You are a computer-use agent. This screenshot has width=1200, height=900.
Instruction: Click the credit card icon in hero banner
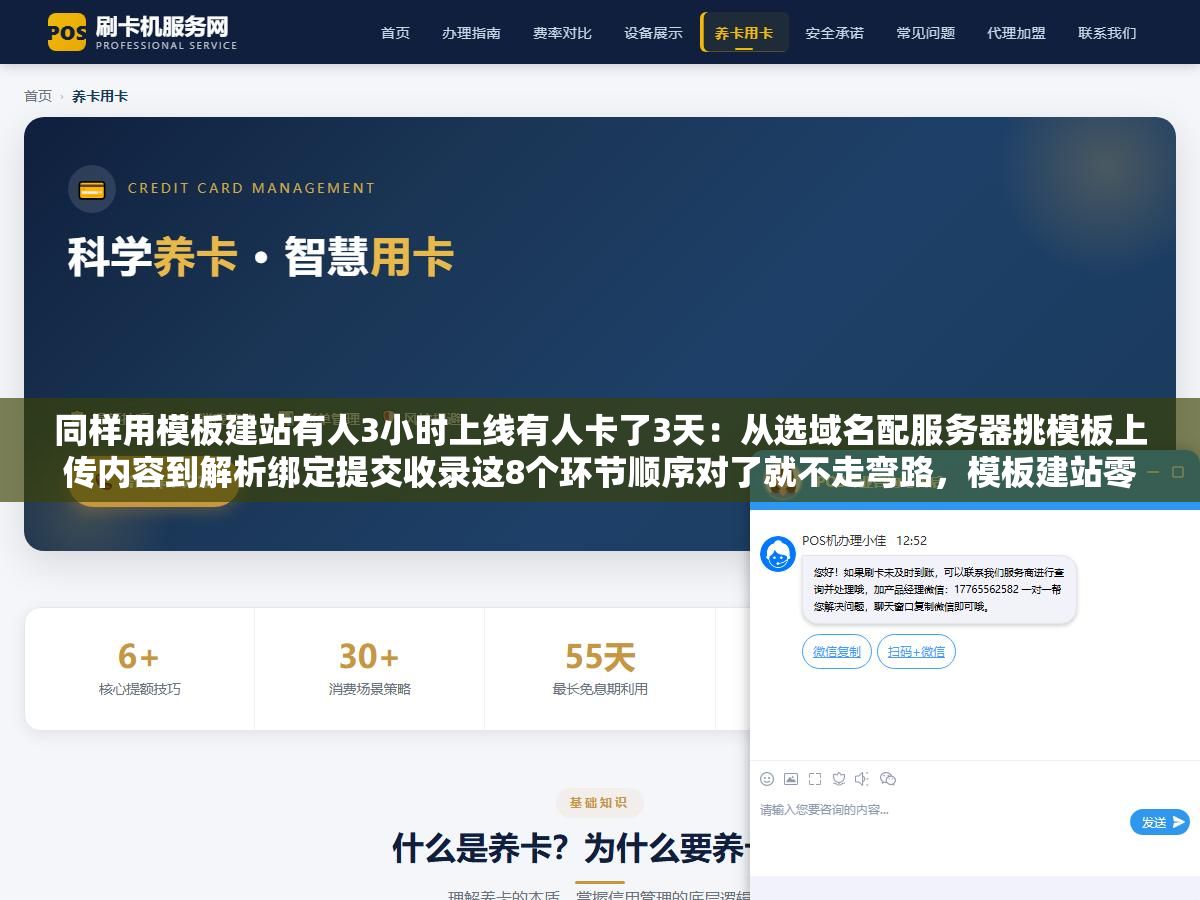(92, 189)
